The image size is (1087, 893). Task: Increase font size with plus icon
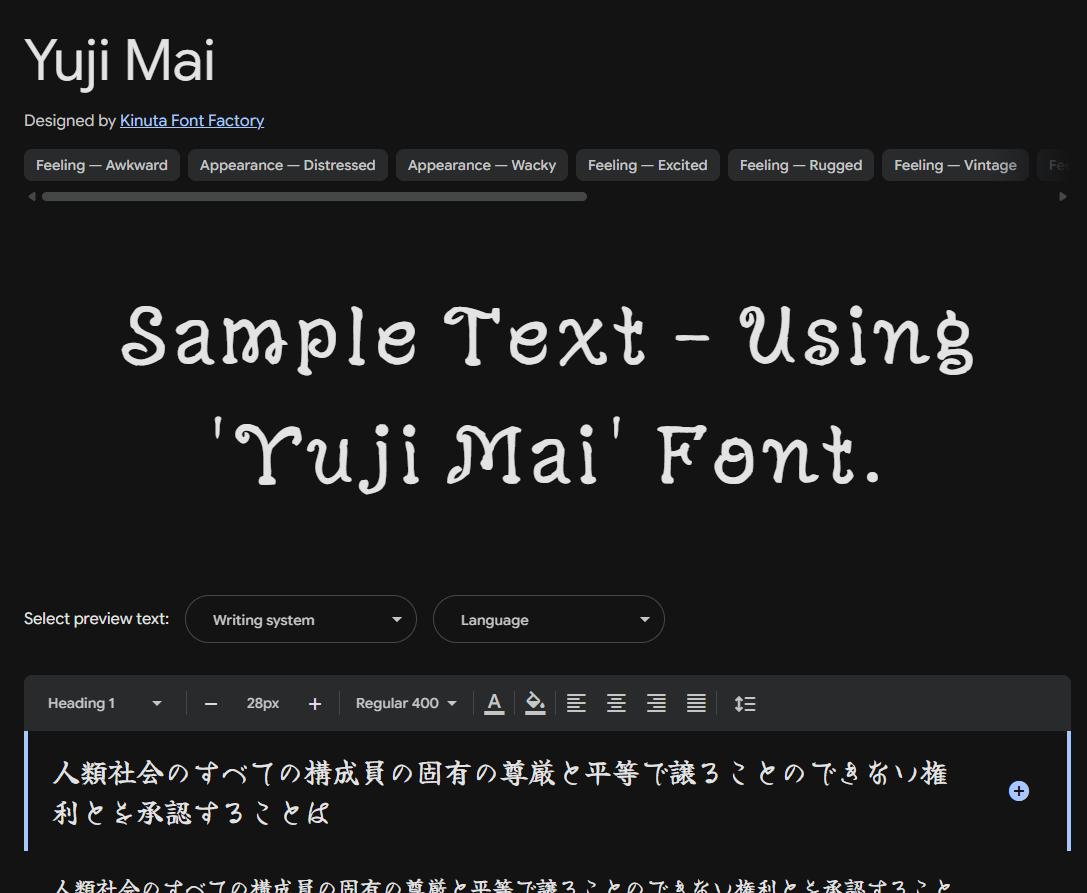[315, 704]
